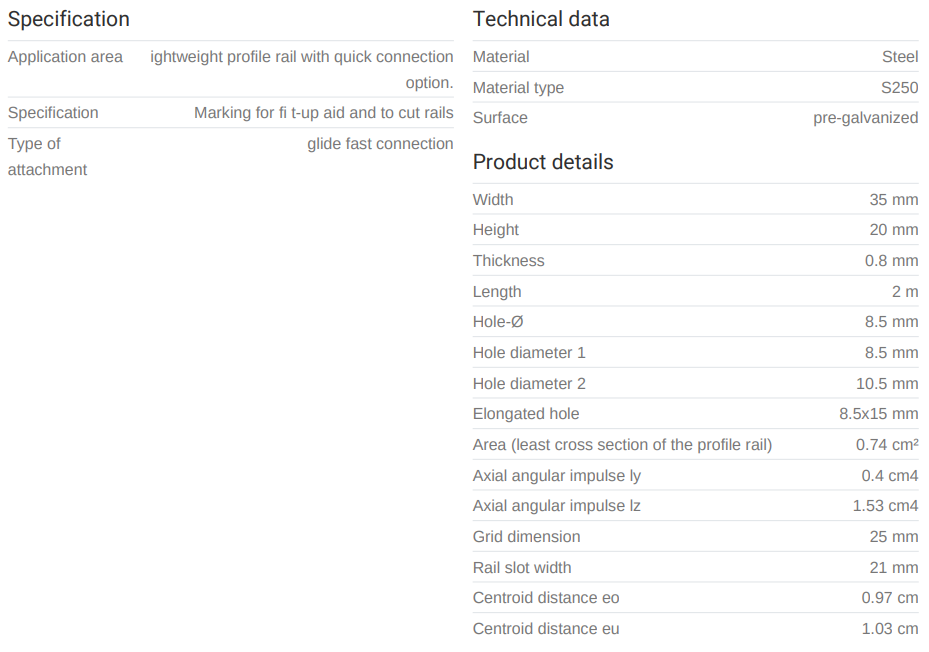Select the Axial angular impulse ly value
The image size is (929, 652).
pyautogui.click(x=889, y=476)
